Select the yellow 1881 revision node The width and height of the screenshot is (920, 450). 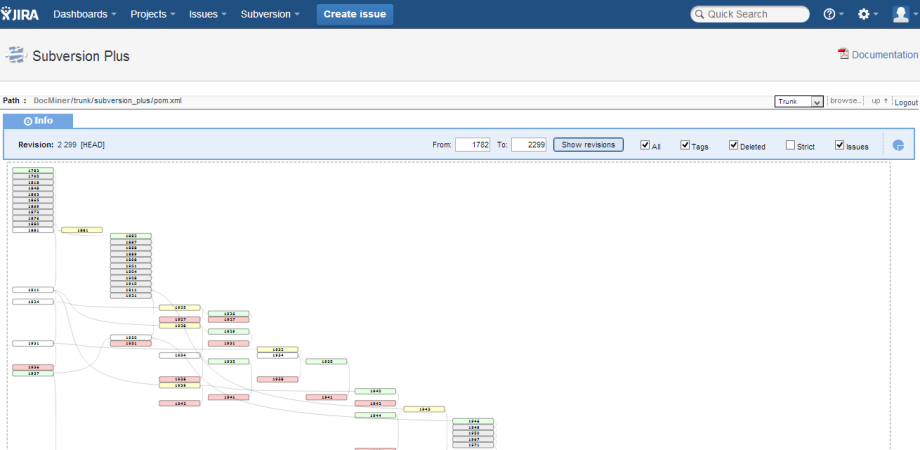pos(82,230)
